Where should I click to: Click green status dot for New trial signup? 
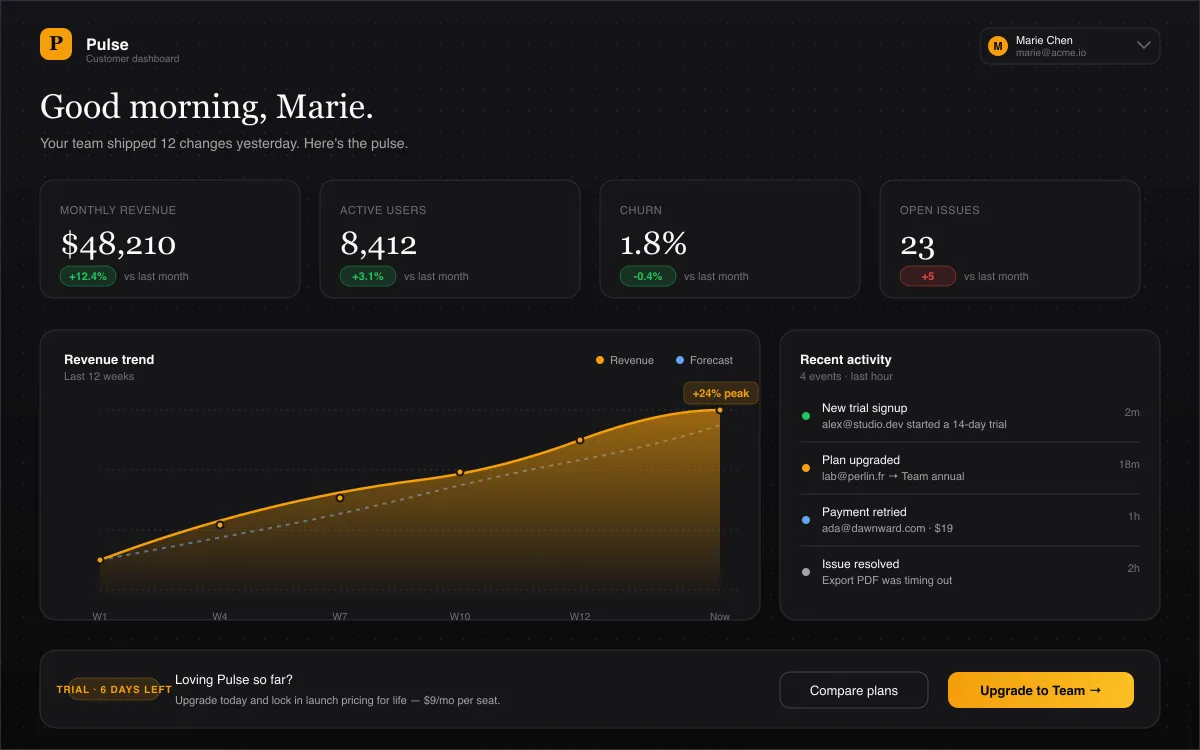pos(806,416)
